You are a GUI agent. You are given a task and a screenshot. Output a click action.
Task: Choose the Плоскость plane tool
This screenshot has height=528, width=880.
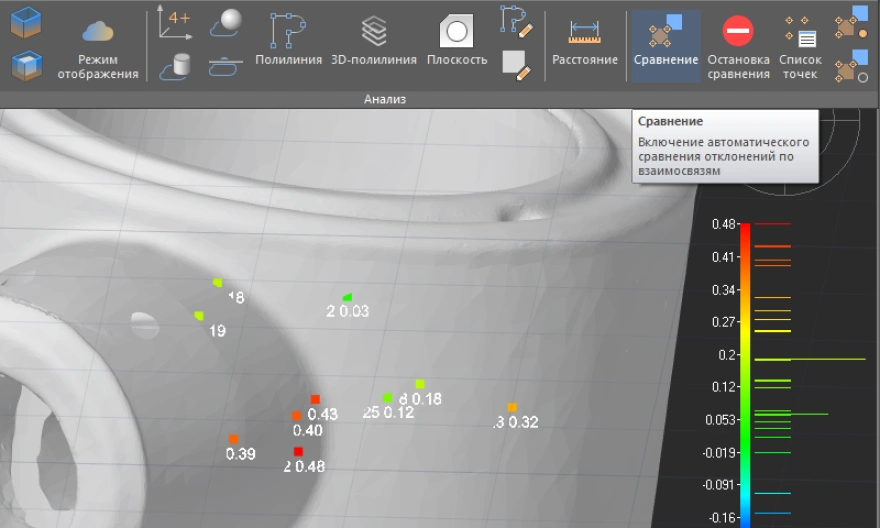pos(457,40)
